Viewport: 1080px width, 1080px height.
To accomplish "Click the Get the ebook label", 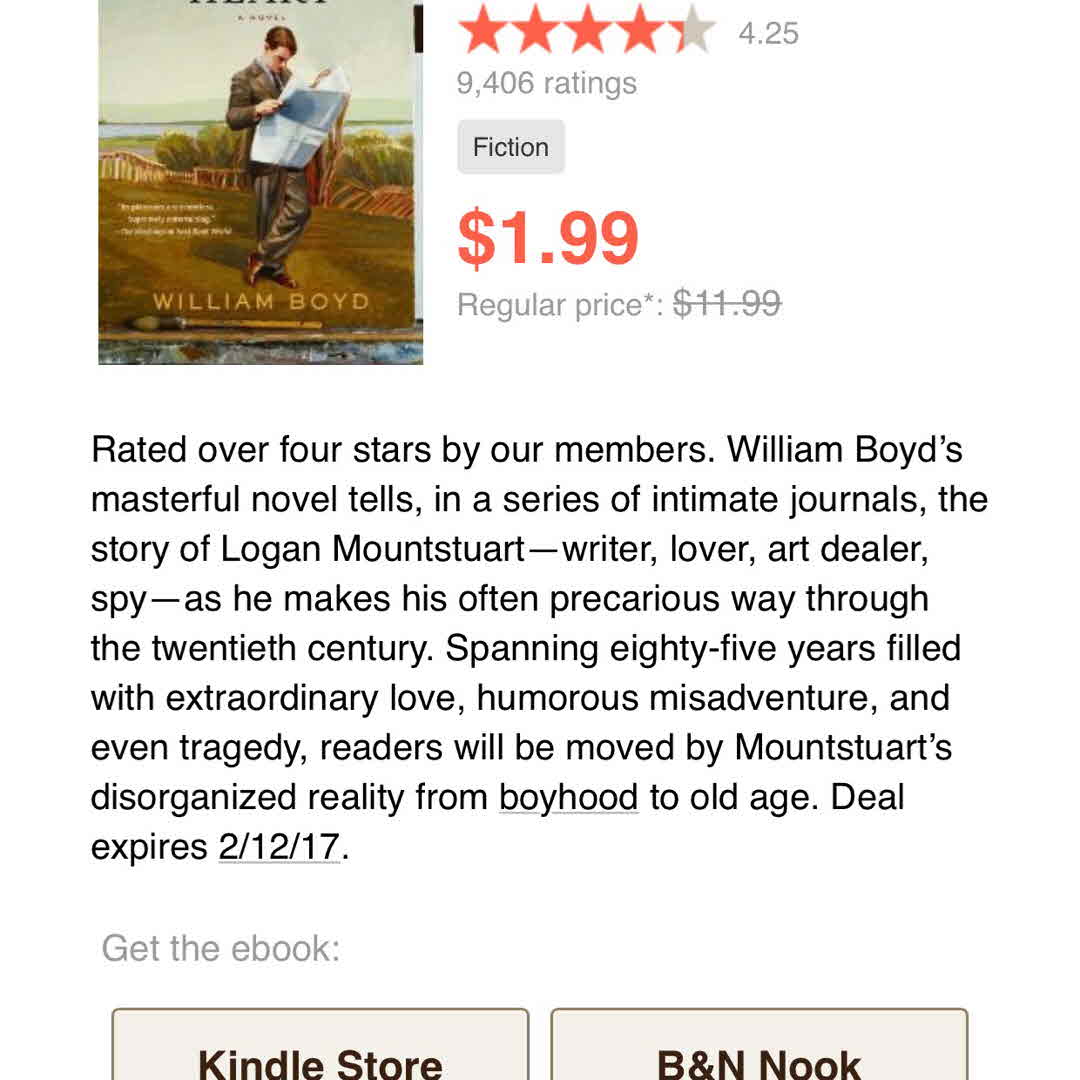I will click(221, 948).
